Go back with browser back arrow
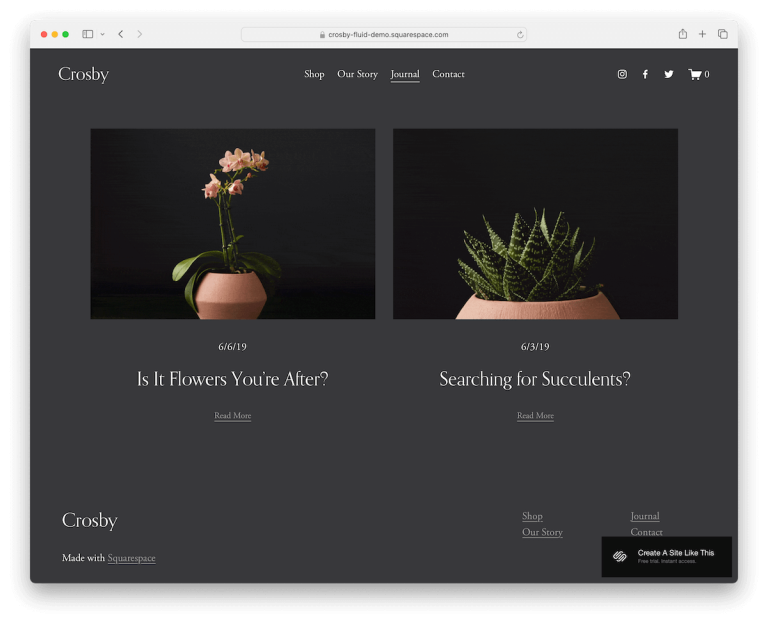Screen dimensions: 768x623 click(x=120, y=34)
